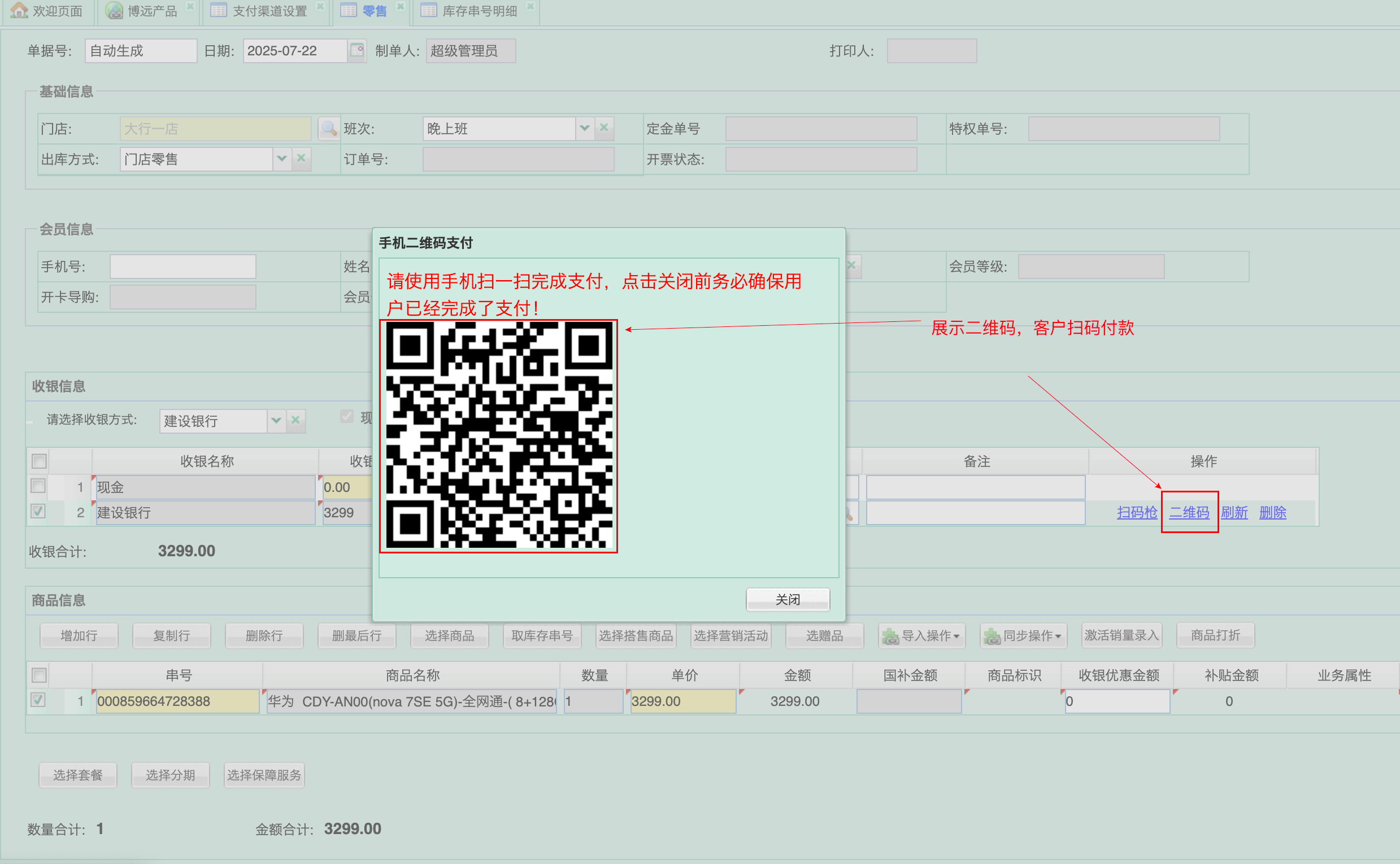Click the 激活销量录入 button
Viewport: 1400px width, 864px height.
point(1121,635)
